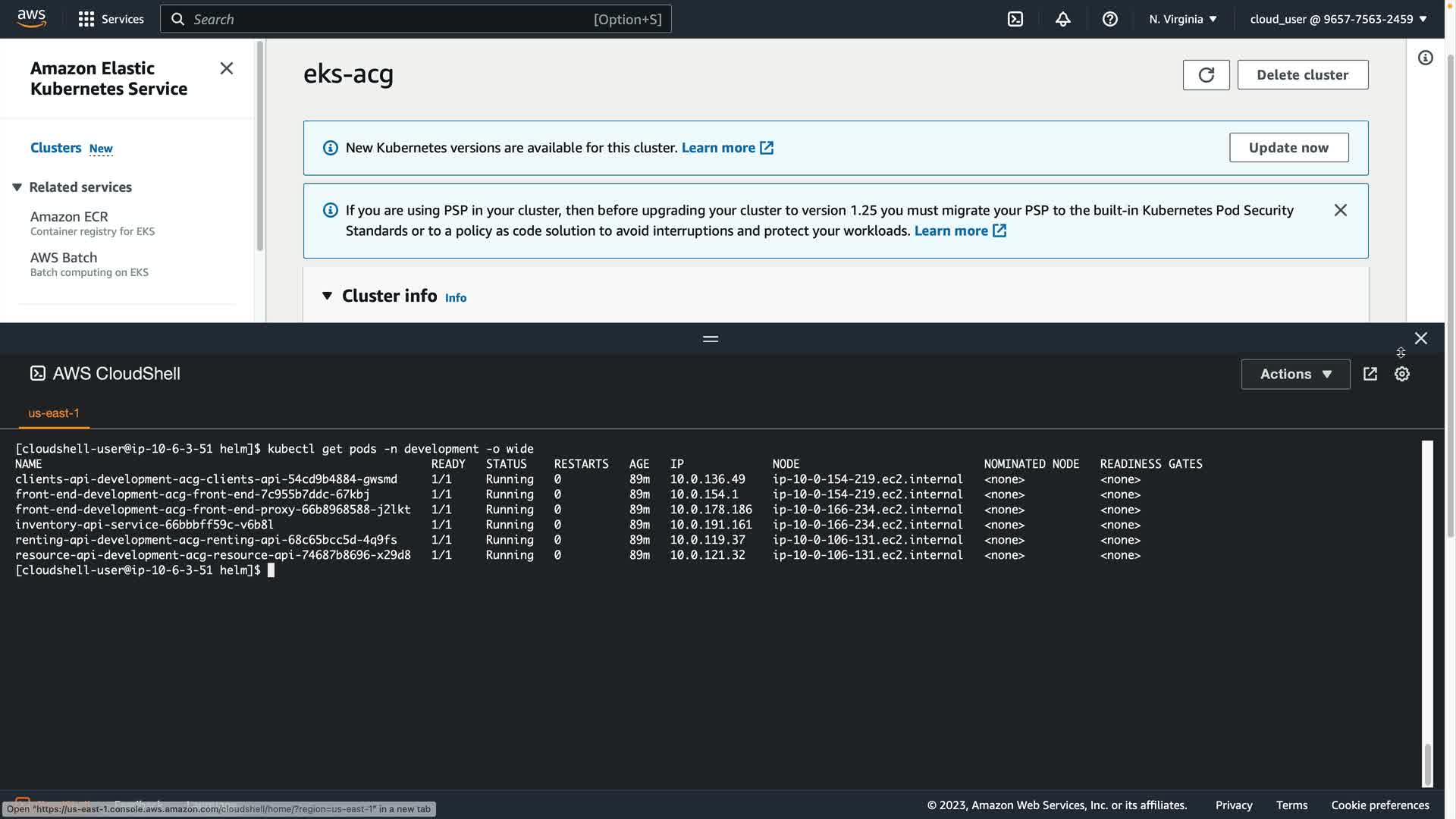Open the info panel icon at right edge

click(1425, 58)
